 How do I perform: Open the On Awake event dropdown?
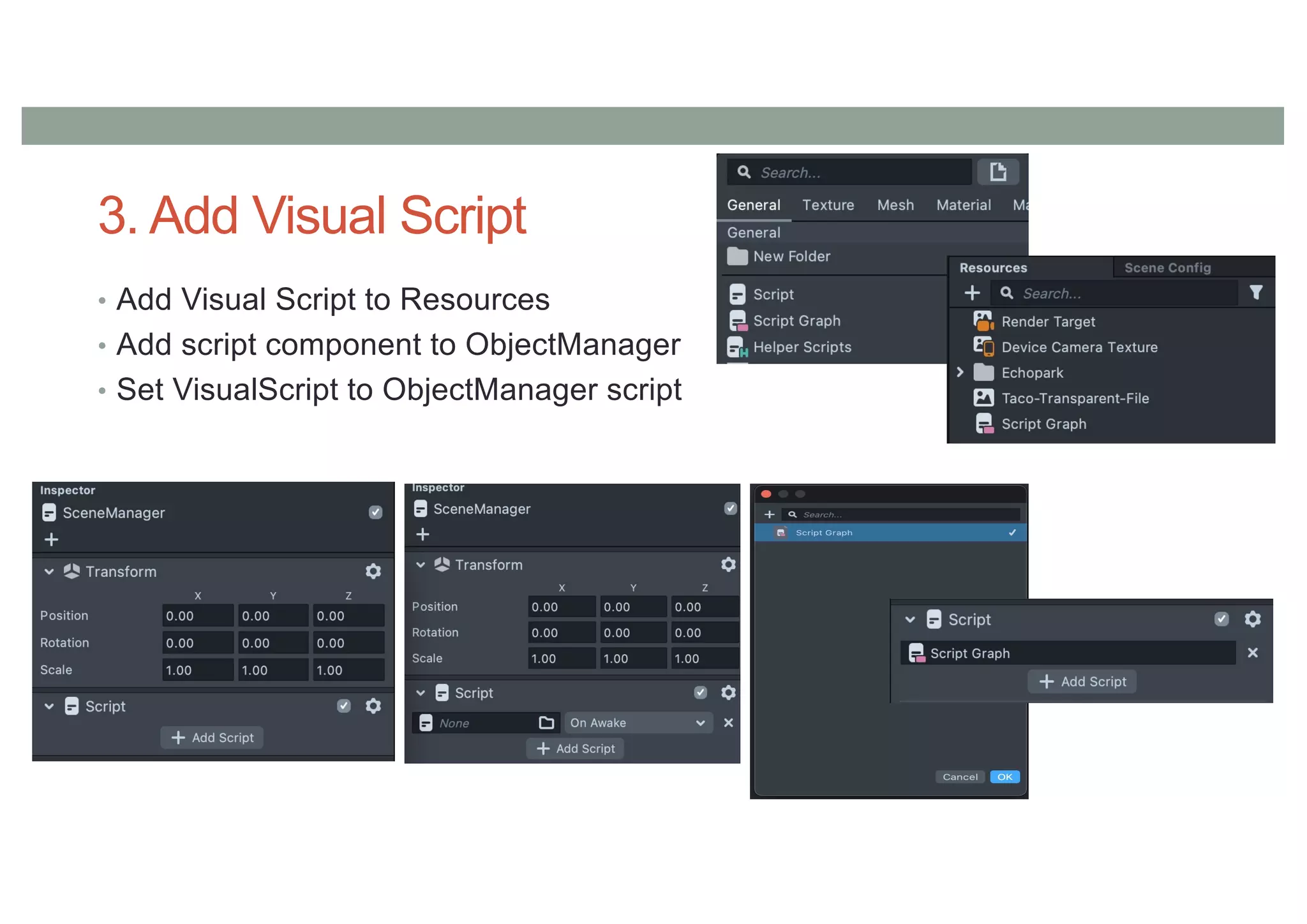click(x=638, y=722)
